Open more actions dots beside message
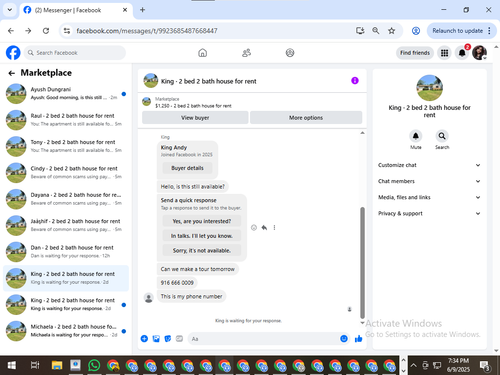Viewport: 500px width, 375px height. (274, 228)
